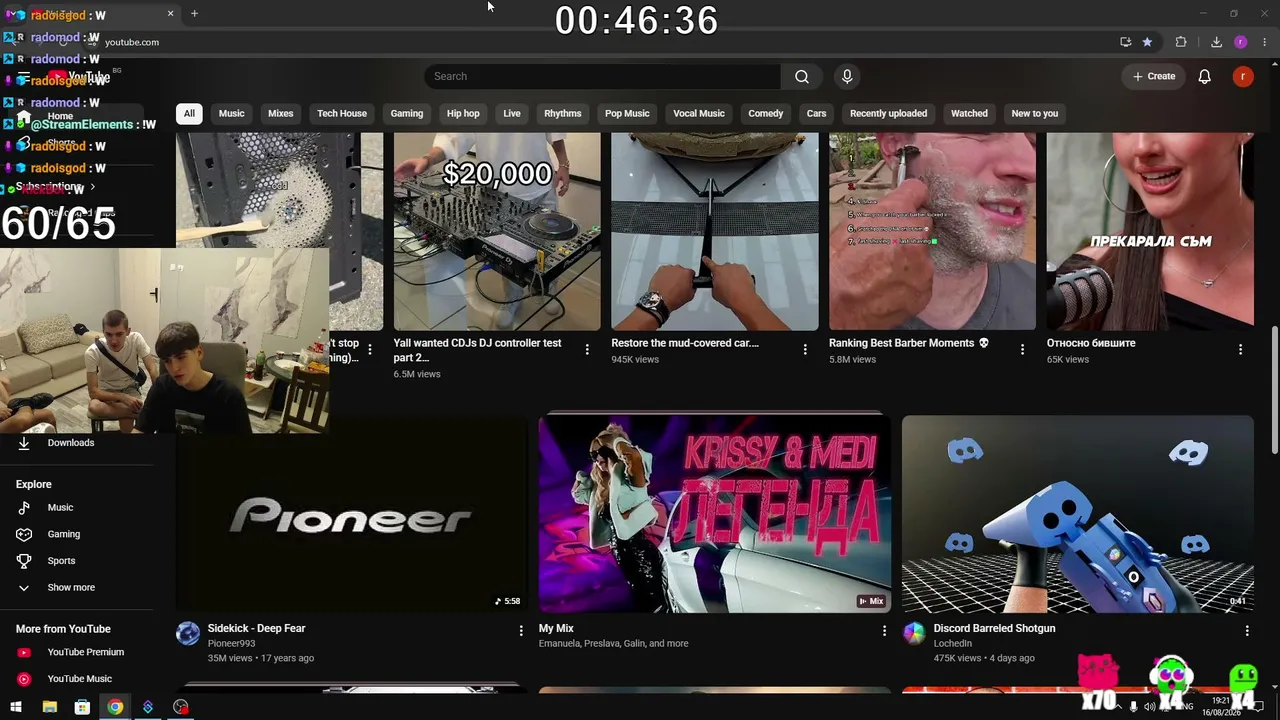Click the install app icon in address bar
This screenshot has height=720, width=1280.
(1126, 42)
